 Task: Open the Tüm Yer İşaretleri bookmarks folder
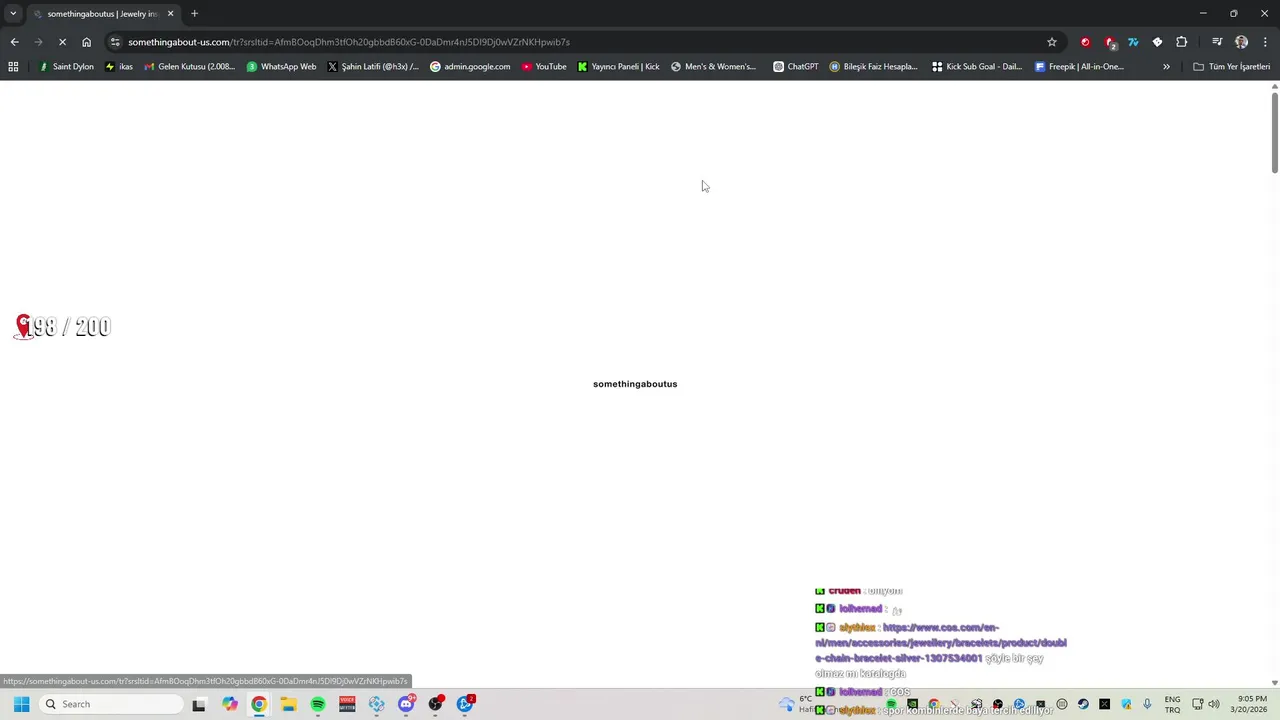tap(1231, 67)
